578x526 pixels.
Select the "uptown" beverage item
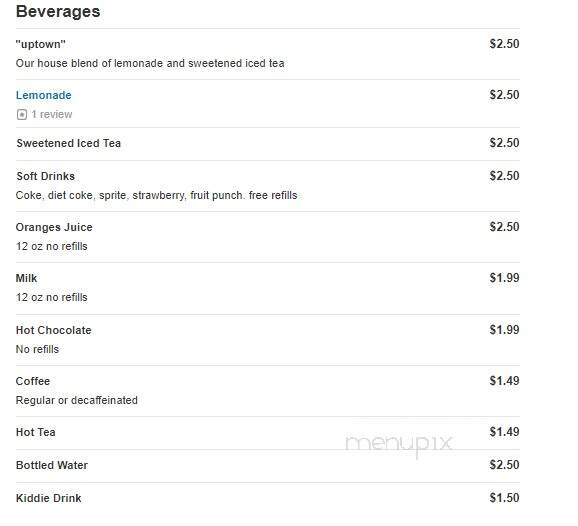tap(41, 44)
